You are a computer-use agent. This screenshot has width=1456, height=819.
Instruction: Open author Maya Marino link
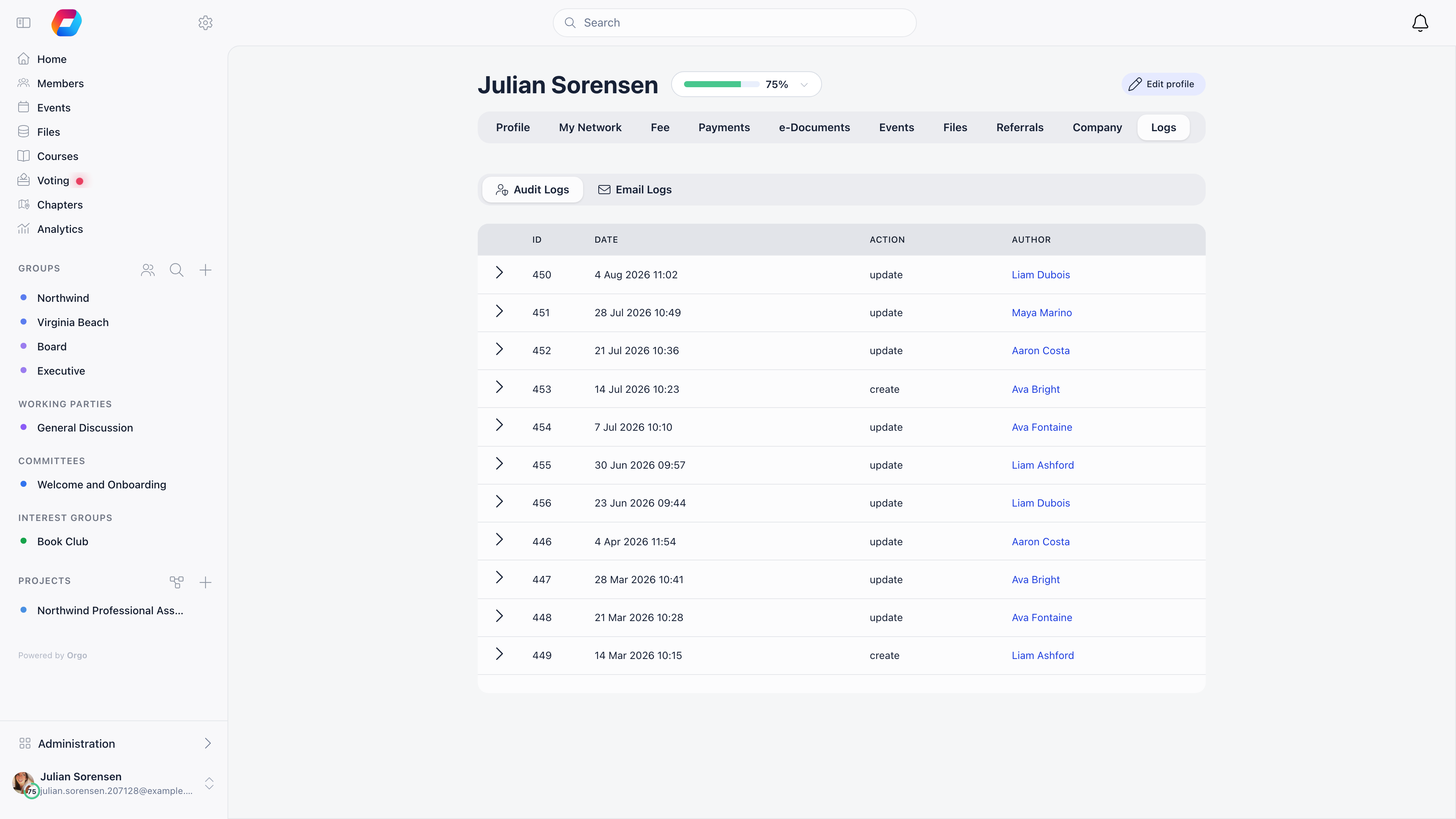pyautogui.click(x=1042, y=312)
